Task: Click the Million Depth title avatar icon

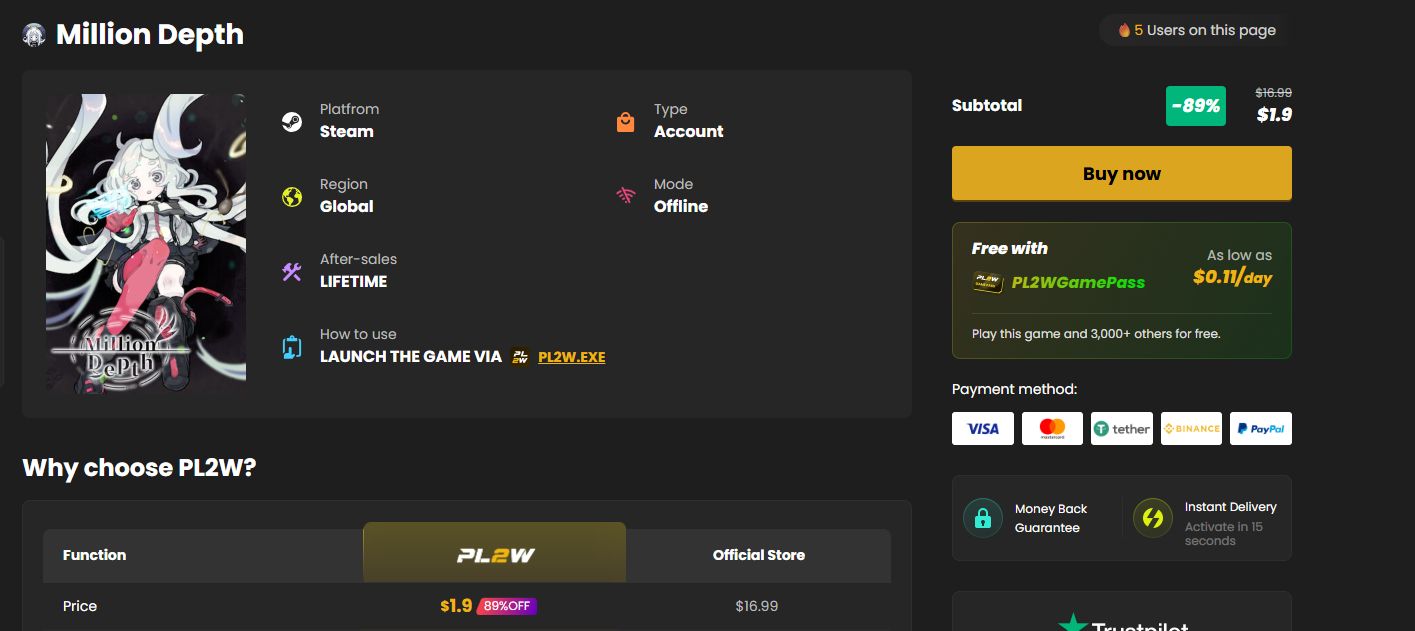Action: point(35,35)
